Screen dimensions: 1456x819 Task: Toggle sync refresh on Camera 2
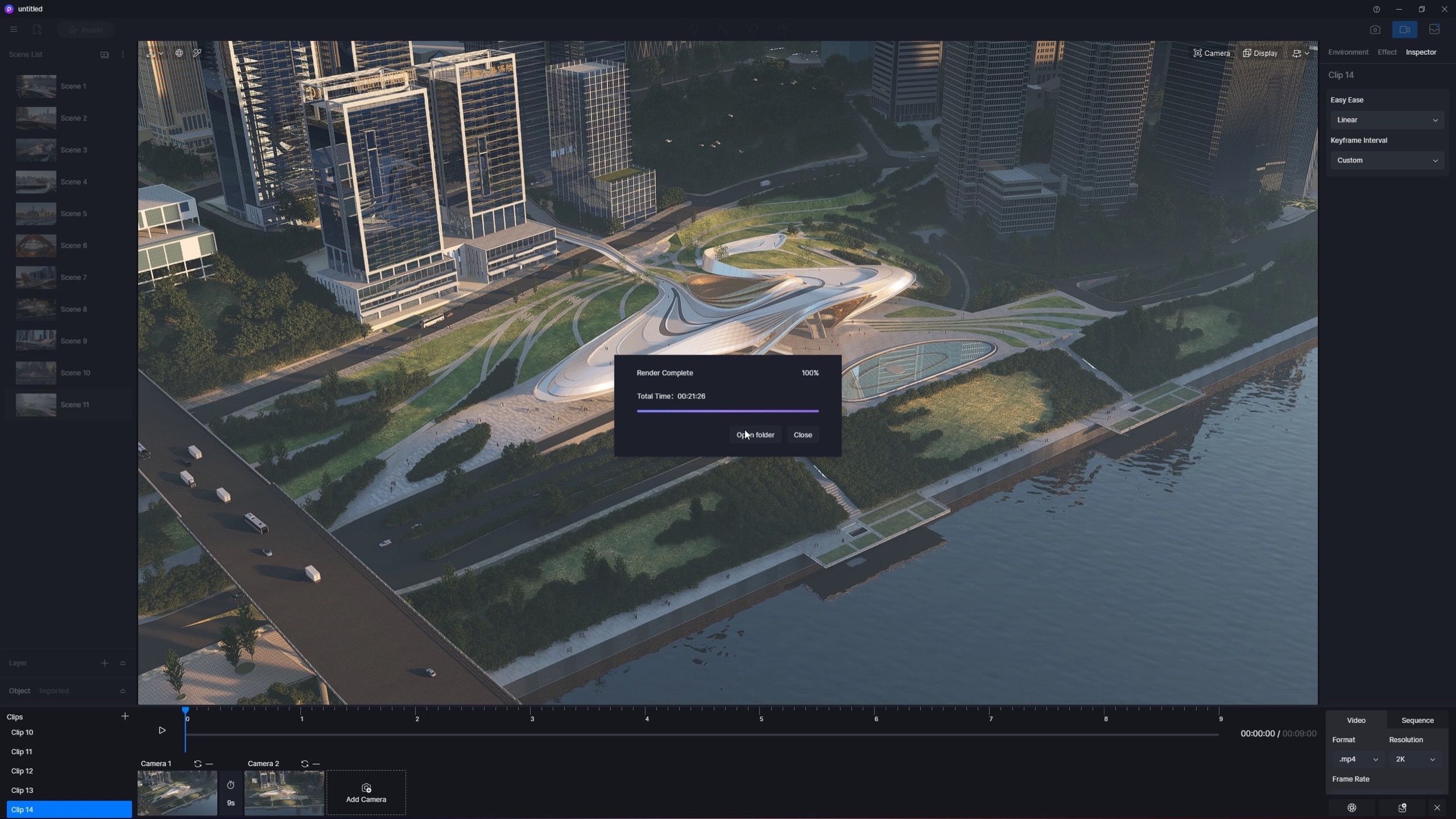tap(305, 764)
